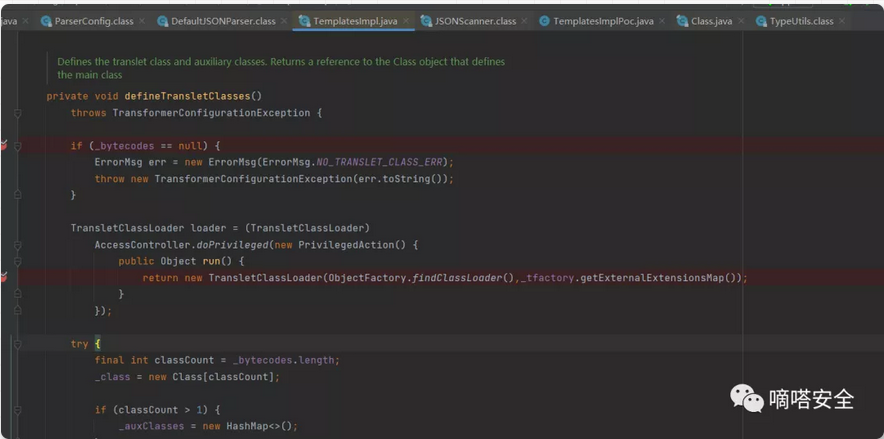Switch to the ParserConfig.class tab
This screenshot has width=884, height=439.
click(x=94, y=21)
